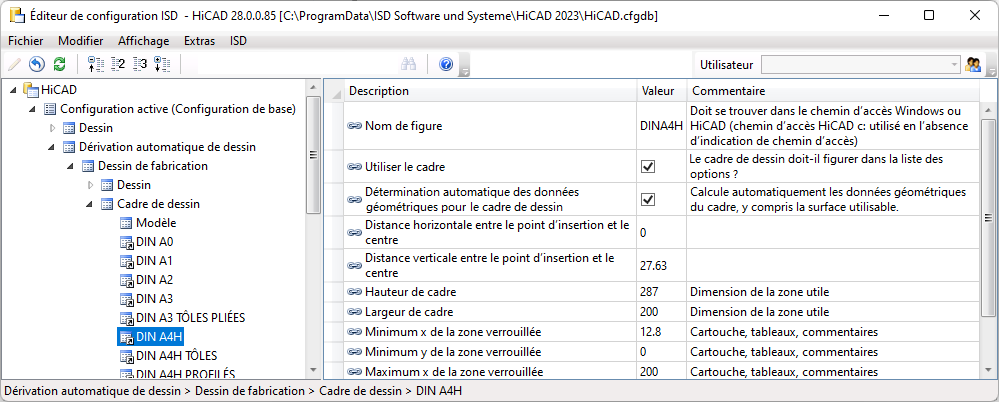
Task: Expand the first Dessin node under Configuration
Action: [x=52, y=128]
